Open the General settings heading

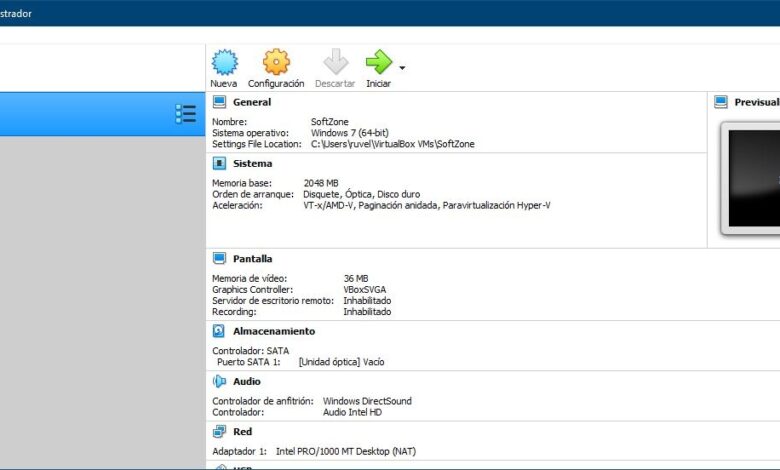tap(252, 102)
